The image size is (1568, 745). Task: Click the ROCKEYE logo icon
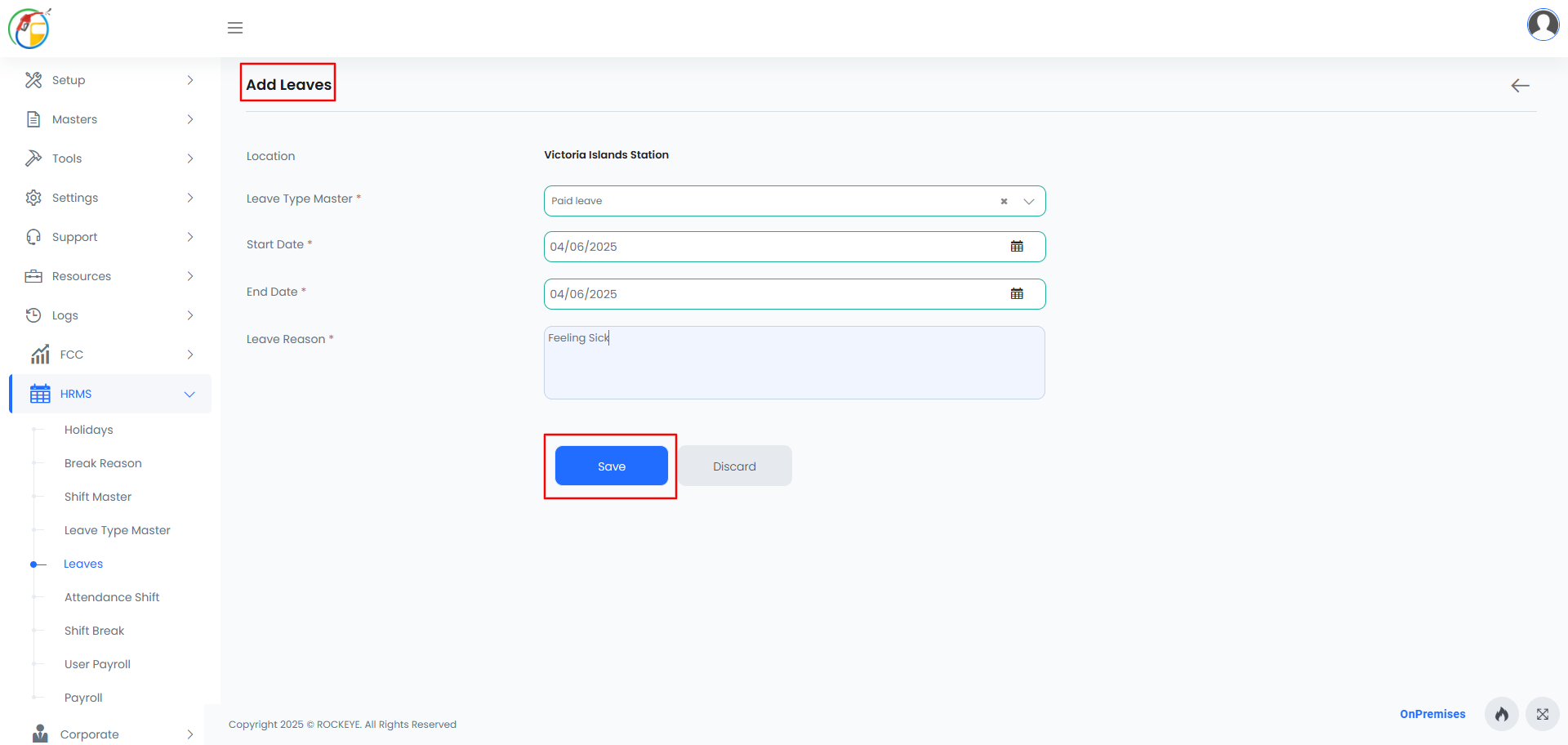(29, 29)
